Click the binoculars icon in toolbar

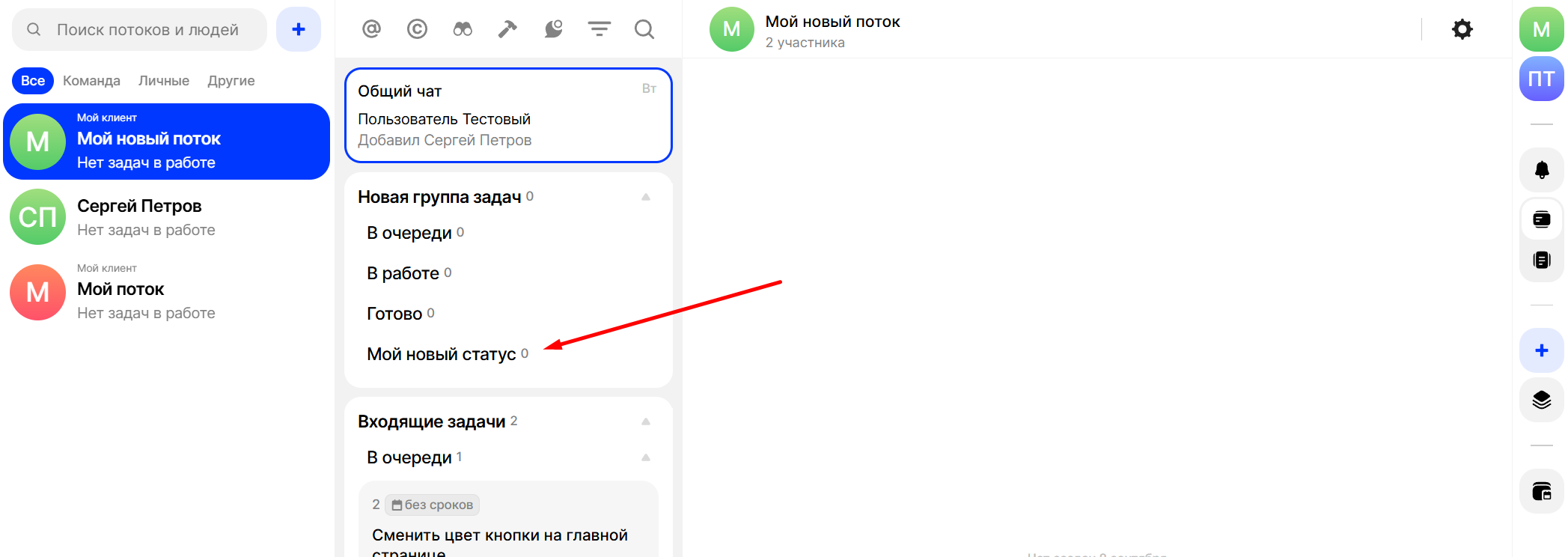coord(463,29)
